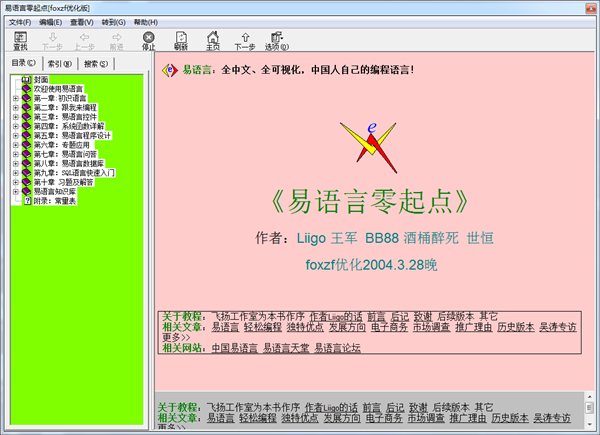Click the book icon beside 第五章:易语言程序设计
This screenshot has width=600, height=435.
tap(26, 135)
